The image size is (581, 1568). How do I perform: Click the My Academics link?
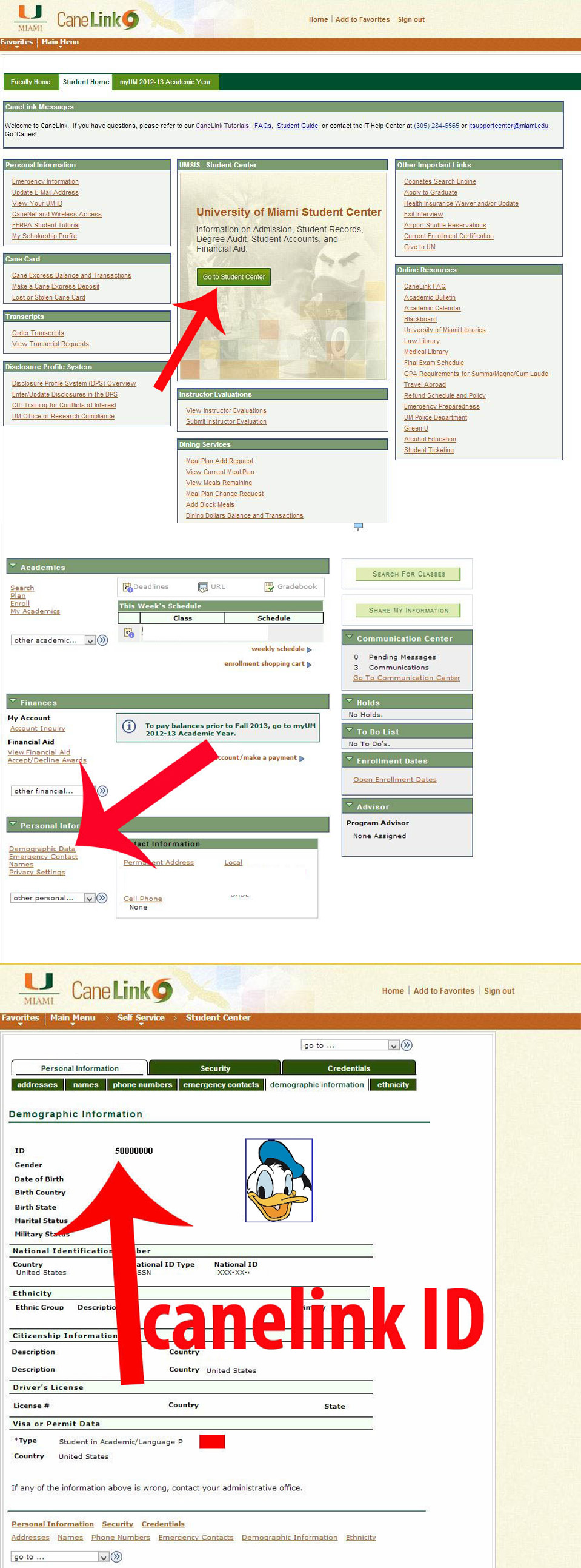[x=35, y=611]
